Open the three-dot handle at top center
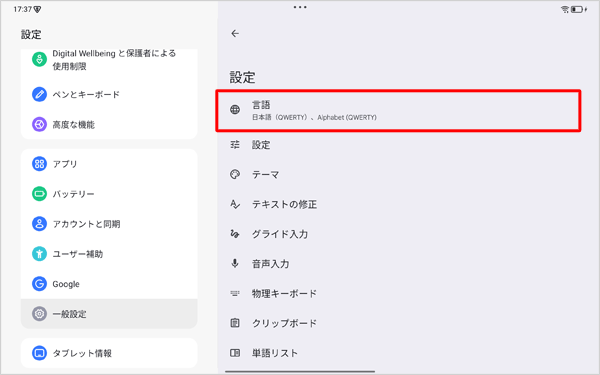The height and width of the screenshot is (375, 600). point(300,7)
